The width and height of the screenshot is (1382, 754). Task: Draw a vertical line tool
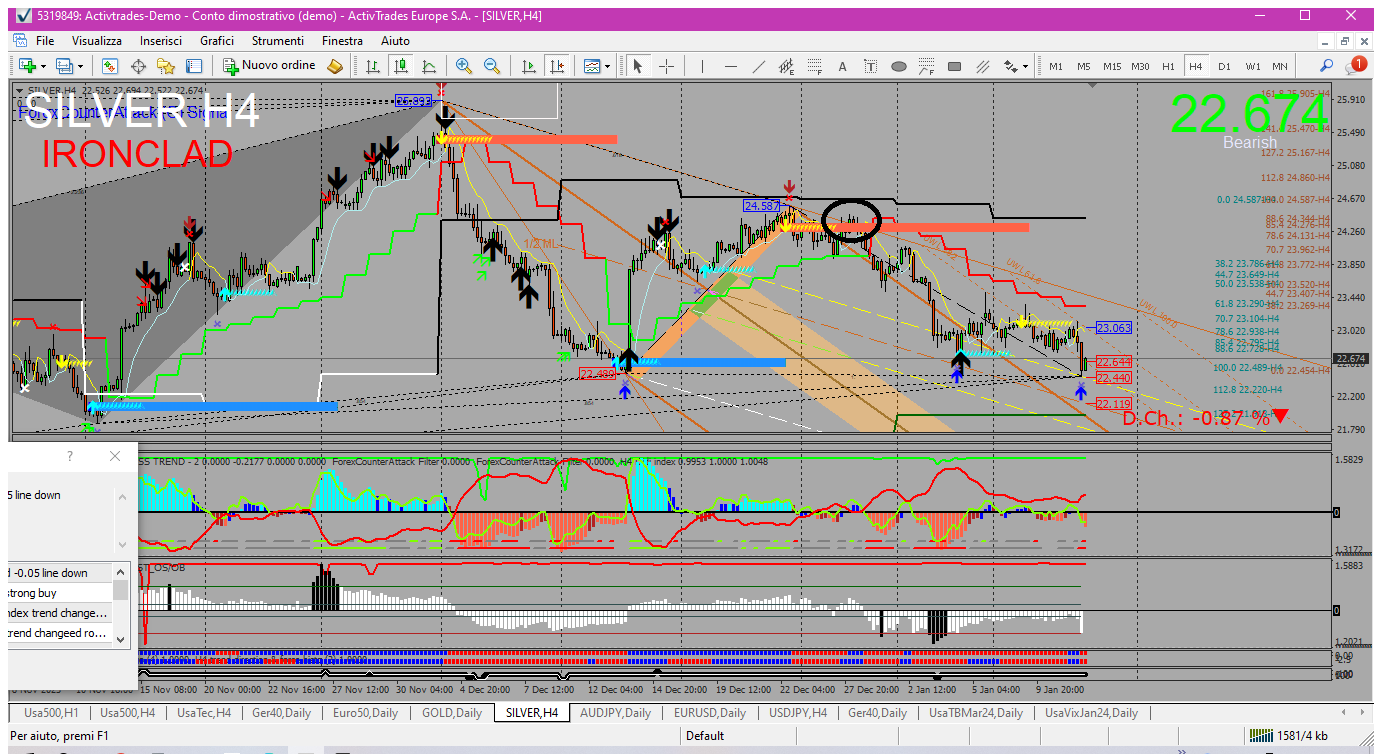(x=703, y=66)
